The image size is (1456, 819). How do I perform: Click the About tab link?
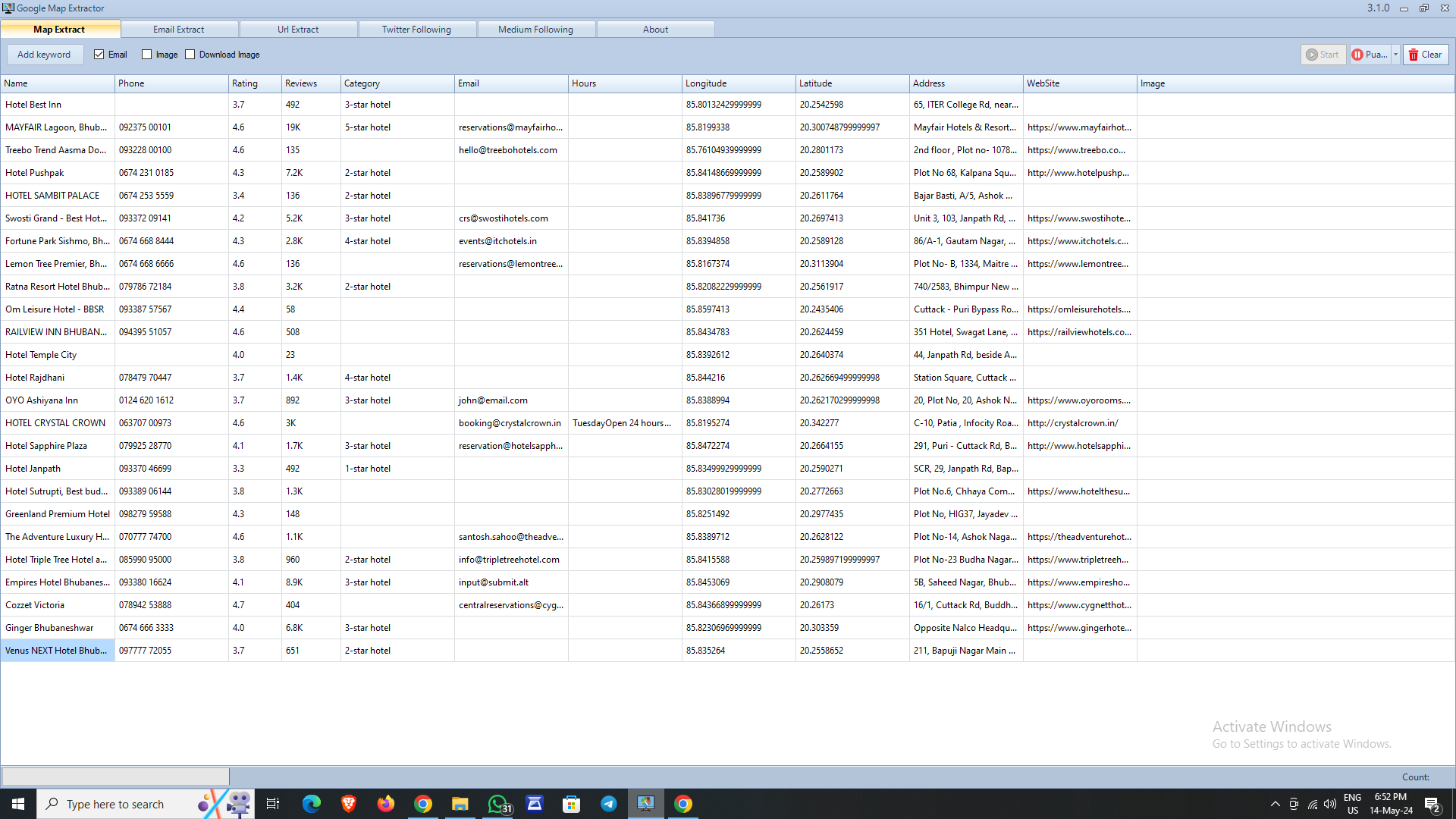(x=655, y=29)
